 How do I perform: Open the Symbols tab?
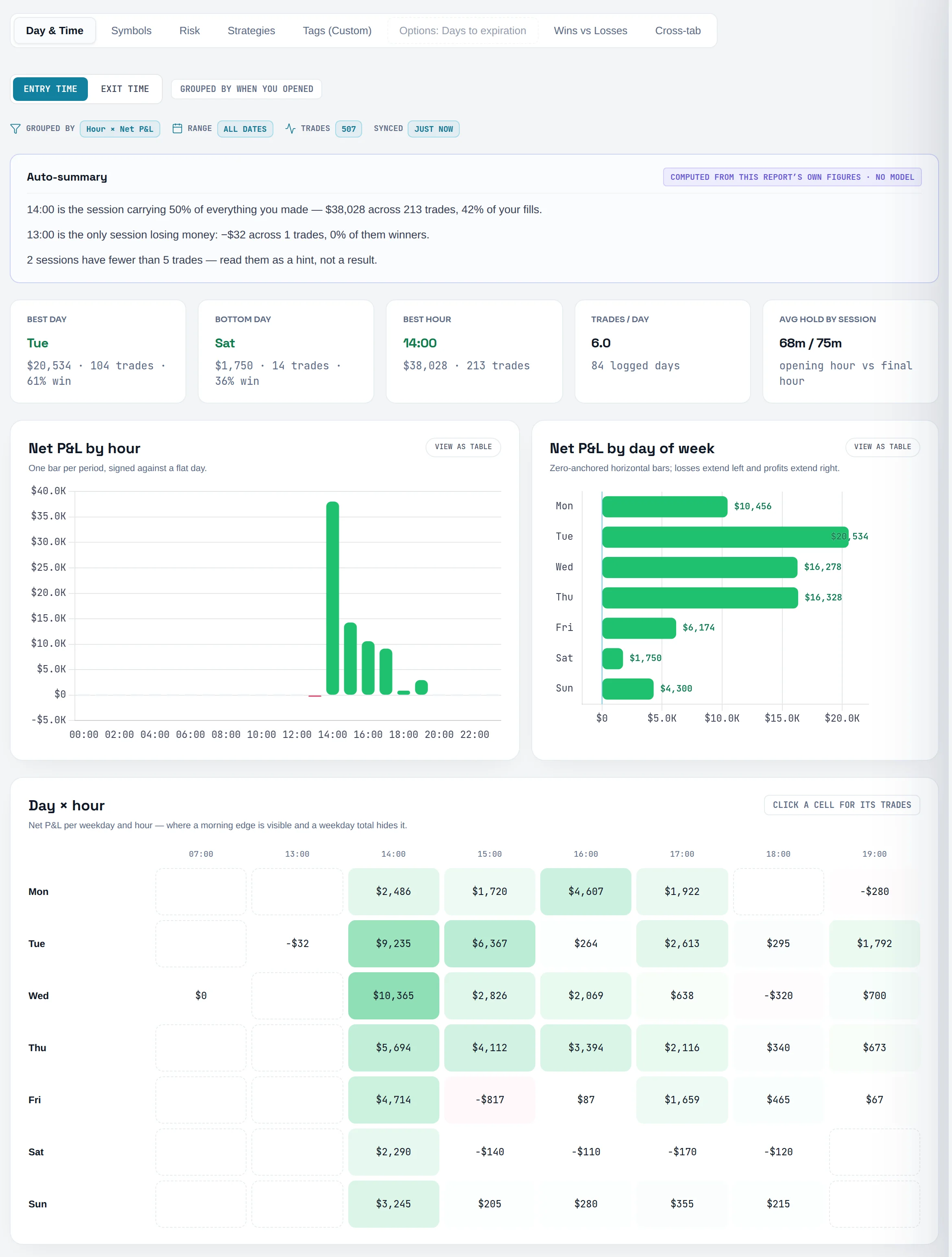tap(131, 31)
